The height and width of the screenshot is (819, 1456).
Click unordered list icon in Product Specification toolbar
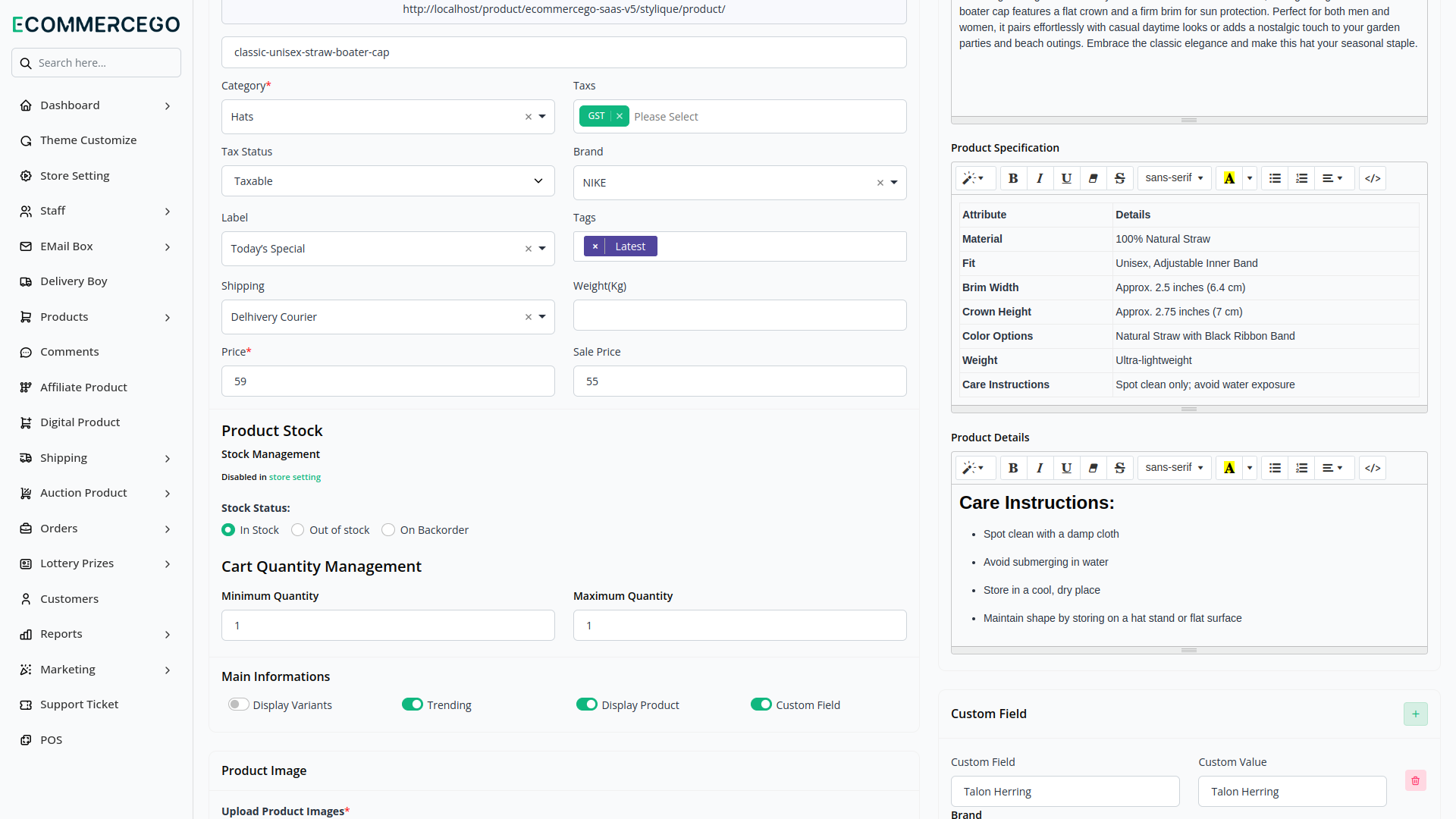1275,178
